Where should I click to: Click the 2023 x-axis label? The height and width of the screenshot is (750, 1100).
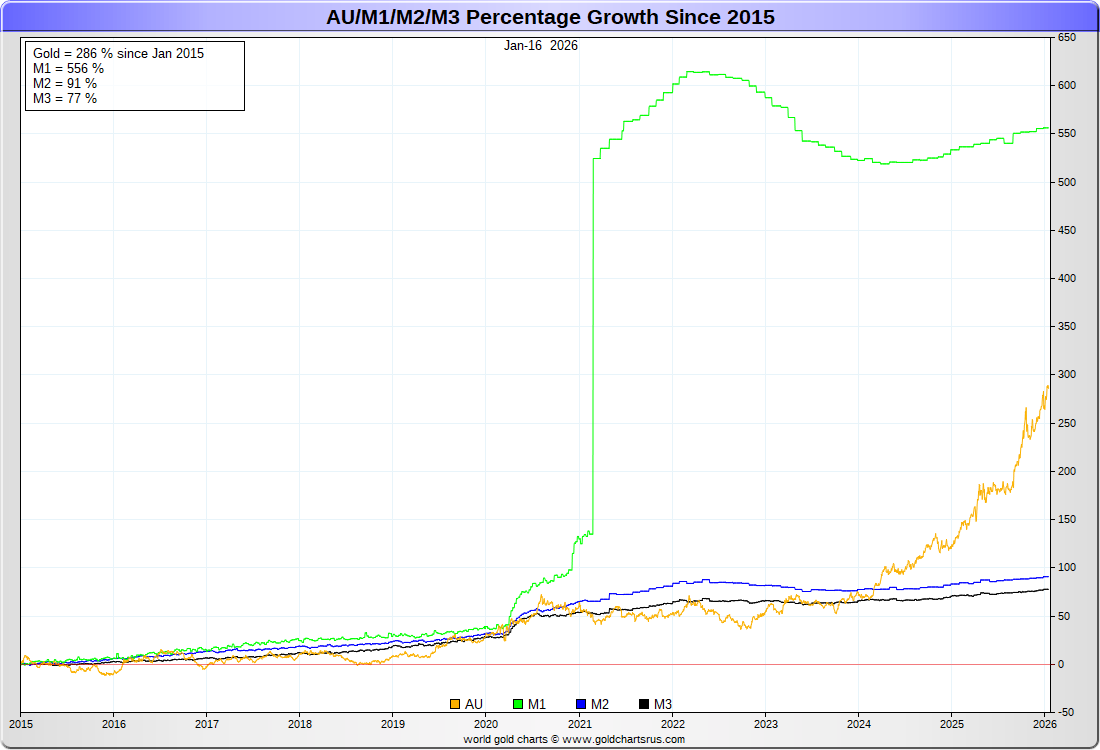[765, 724]
